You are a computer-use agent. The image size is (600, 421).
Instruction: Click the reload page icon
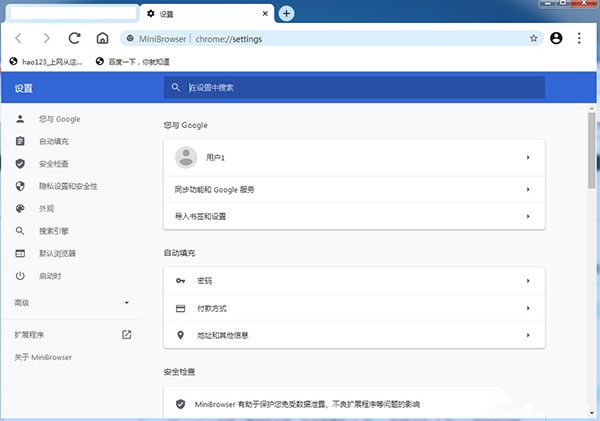pyautogui.click(x=74, y=38)
